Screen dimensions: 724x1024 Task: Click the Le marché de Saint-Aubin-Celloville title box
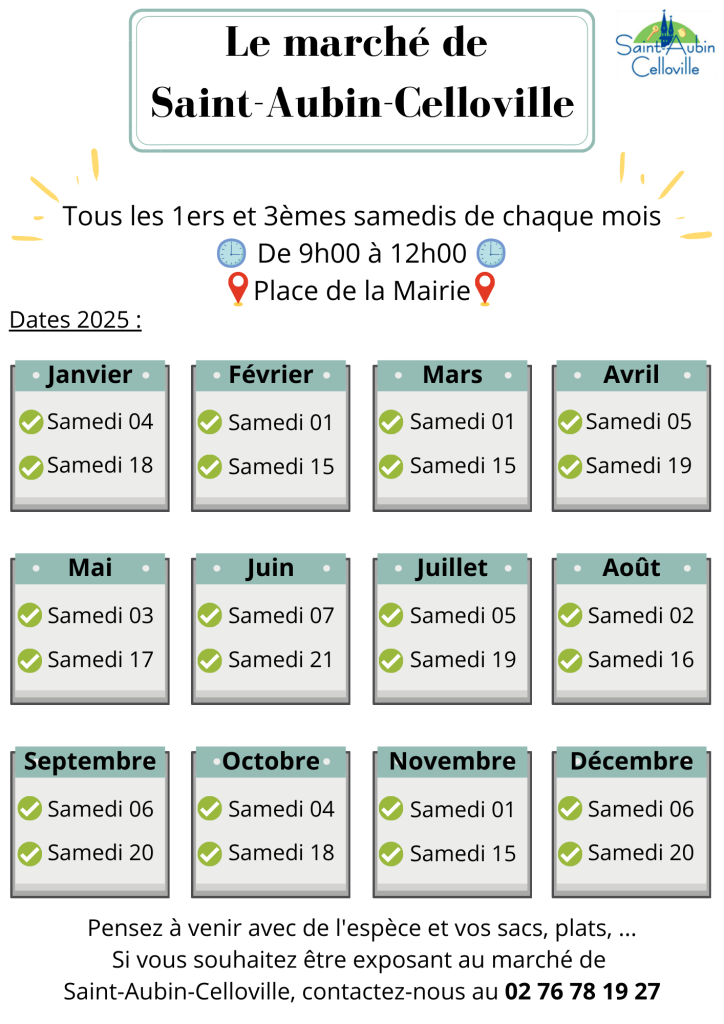click(x=362, y=81)
